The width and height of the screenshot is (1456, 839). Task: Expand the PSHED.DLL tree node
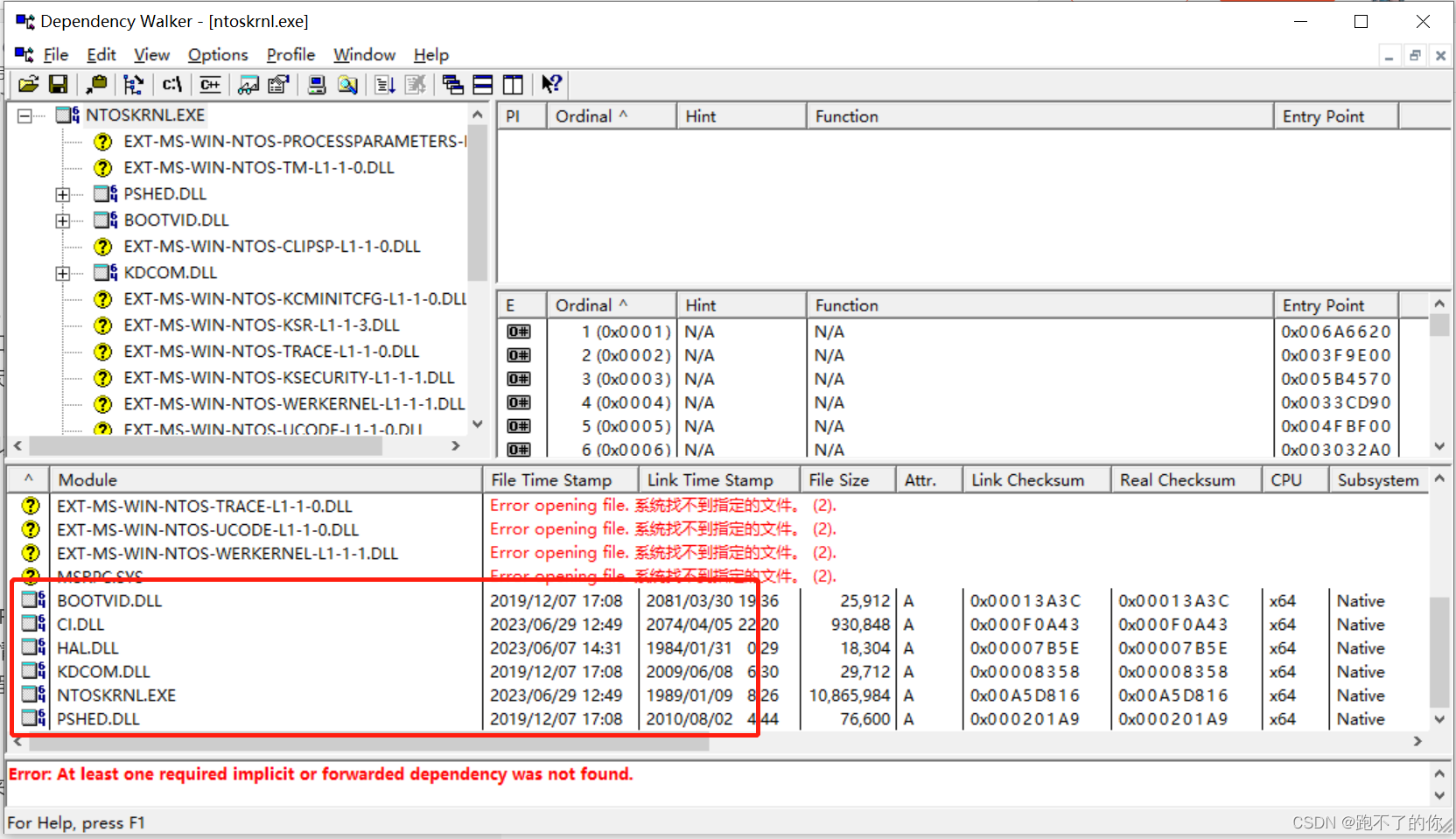(63, 194)
